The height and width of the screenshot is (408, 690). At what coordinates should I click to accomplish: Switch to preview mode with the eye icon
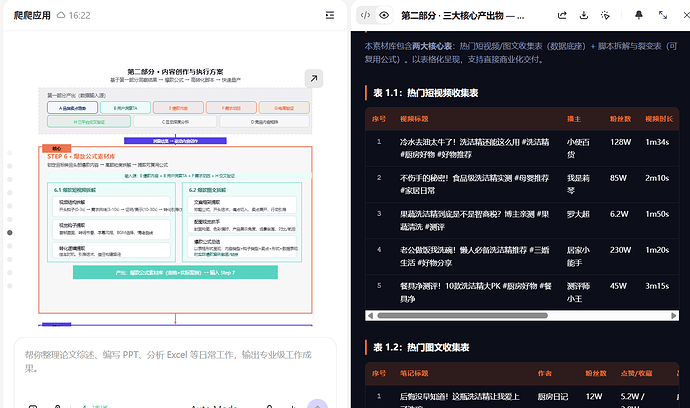click(x=384, y=15)
